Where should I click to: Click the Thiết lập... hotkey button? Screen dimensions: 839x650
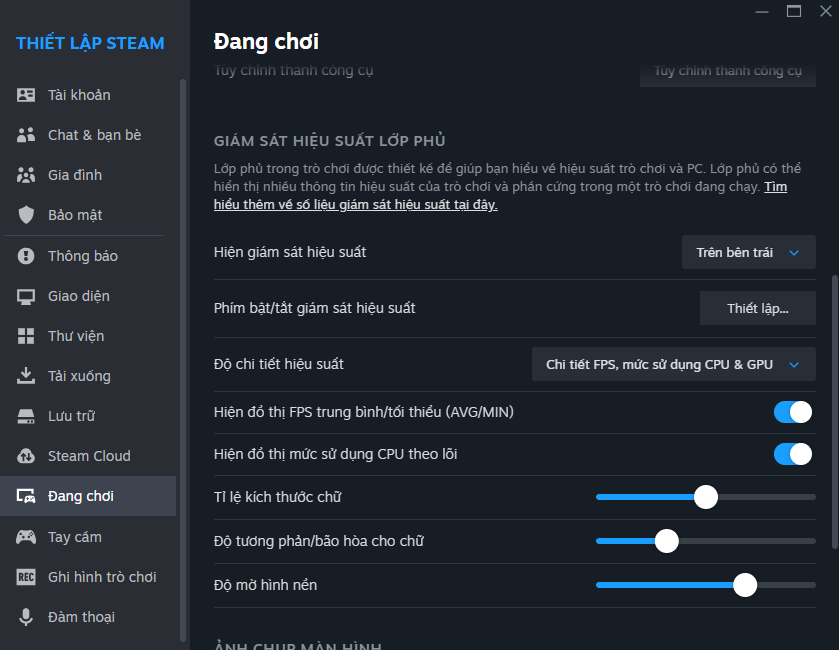pos(757,309)
